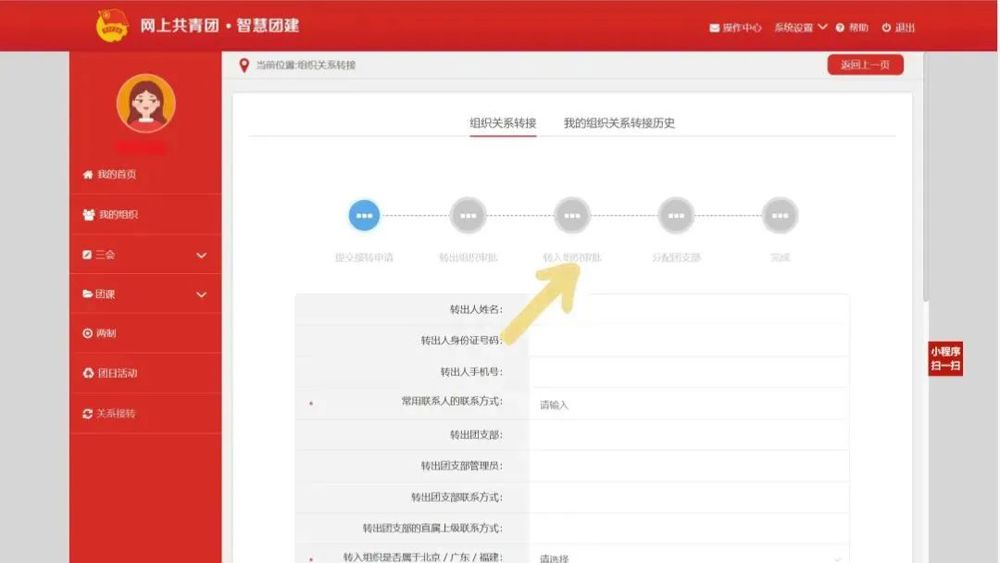Image resolution: width=1000 pixels, height=563 pixels.
Task: Open 我的首页 in the sidebar
Action: [x=145, y=174]
